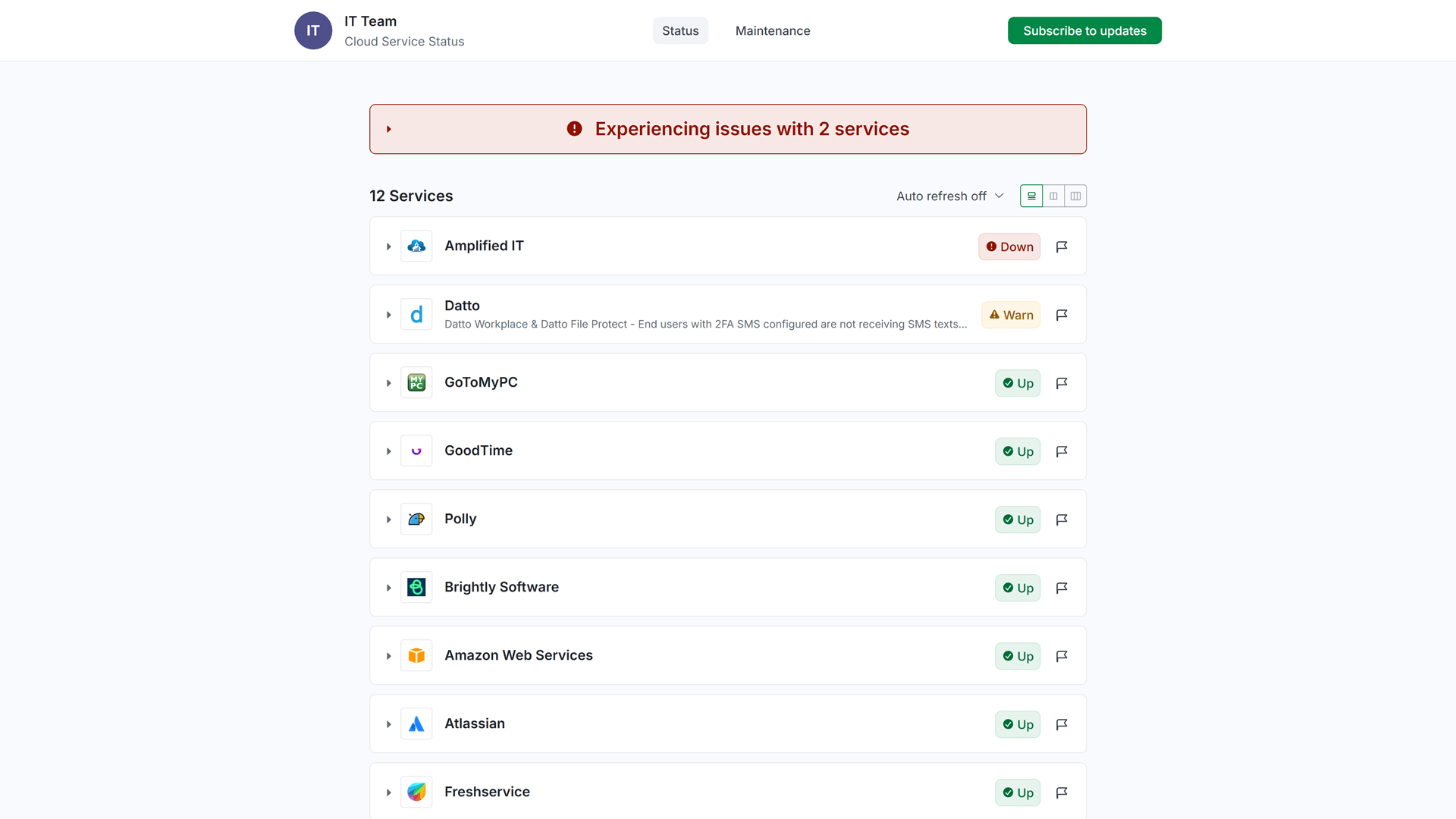This screenshot has width=1456, height=819.
Task: Click the GoToMyPC service logo
Action: [x=416, y=382]
